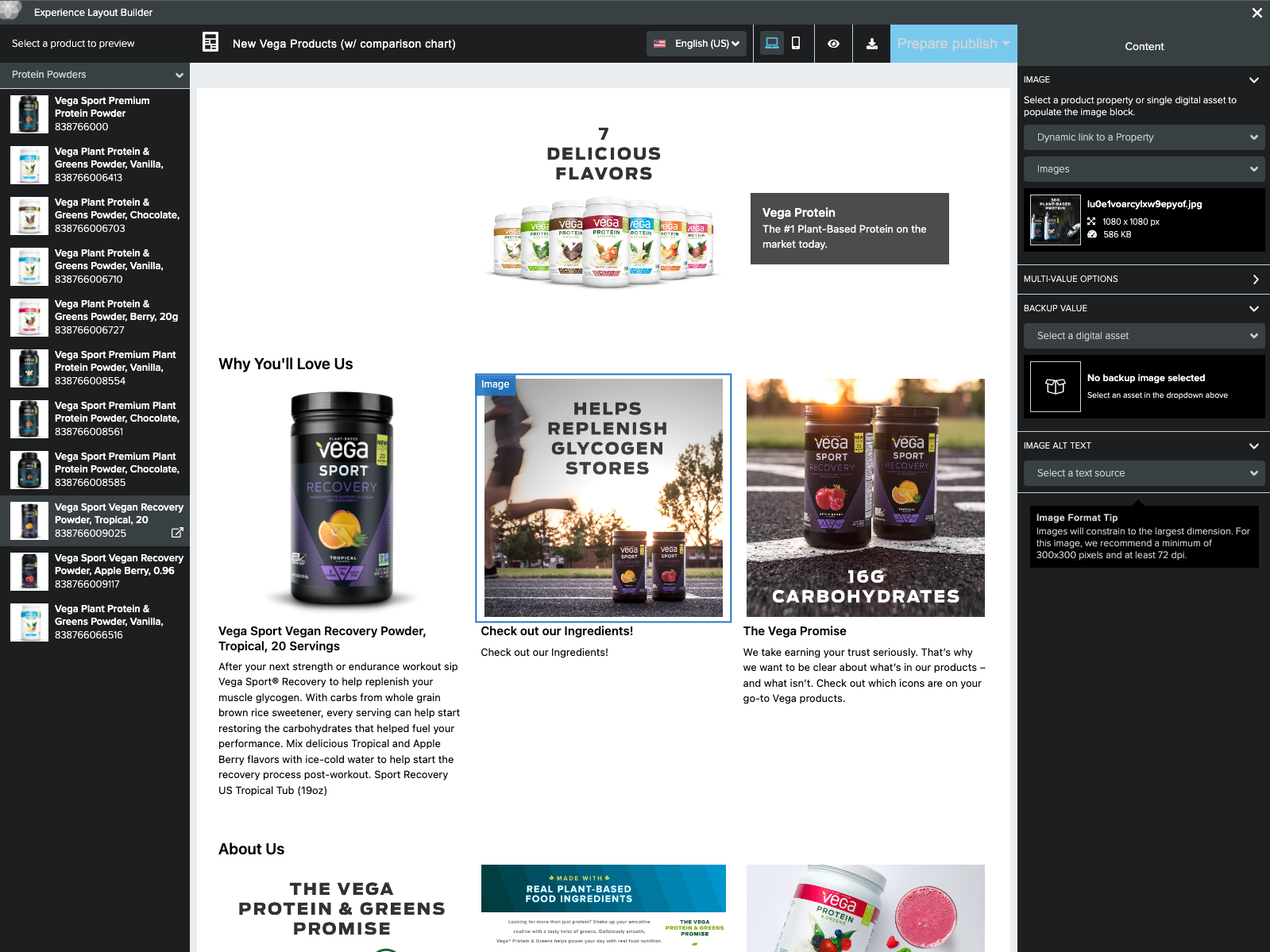The height and width of the screenshot is (952, 1270).
Task: Close the Experience Layout Builder
Action: [1256, 13]
